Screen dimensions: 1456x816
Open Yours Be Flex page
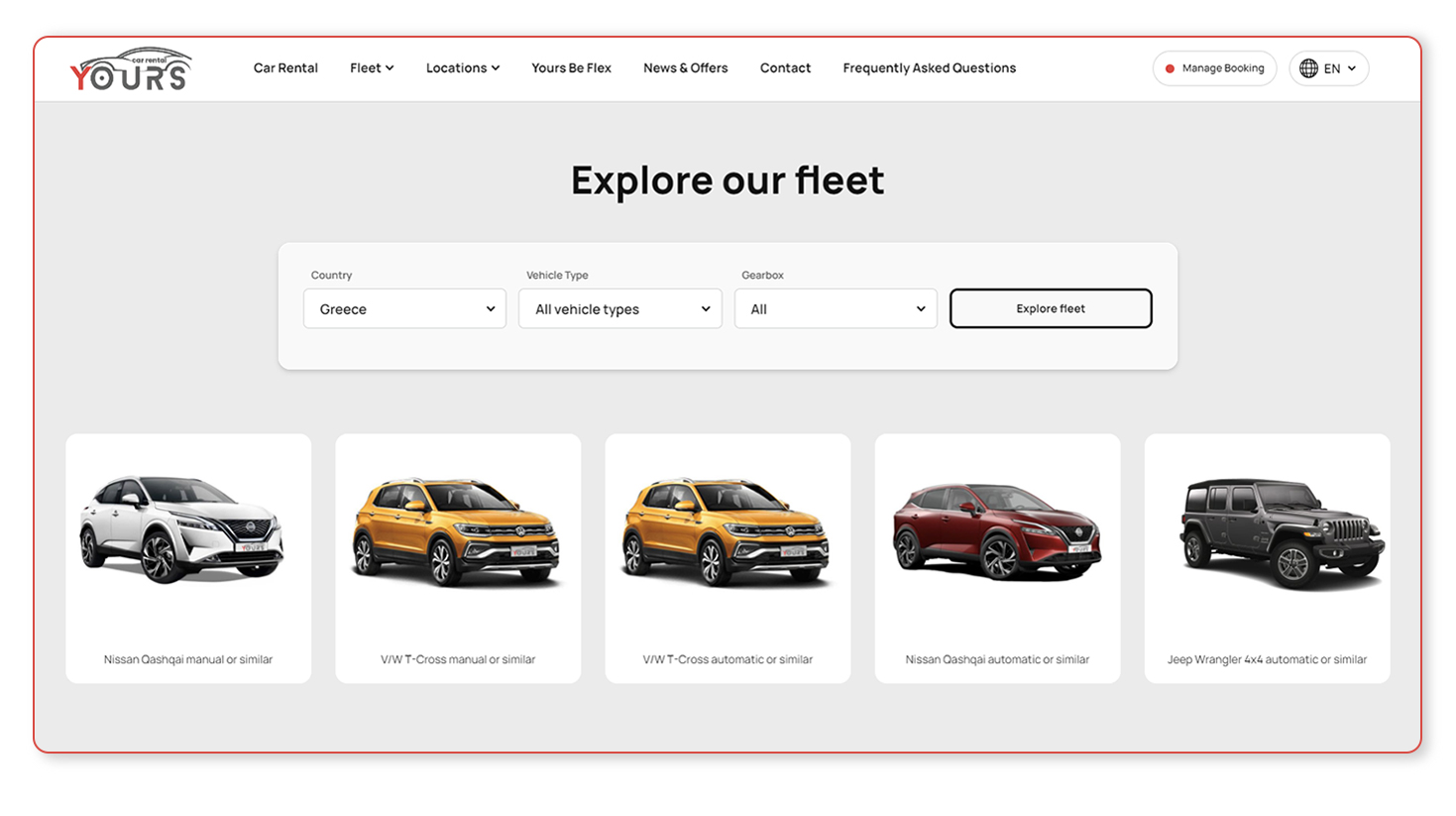click(571, 68)
